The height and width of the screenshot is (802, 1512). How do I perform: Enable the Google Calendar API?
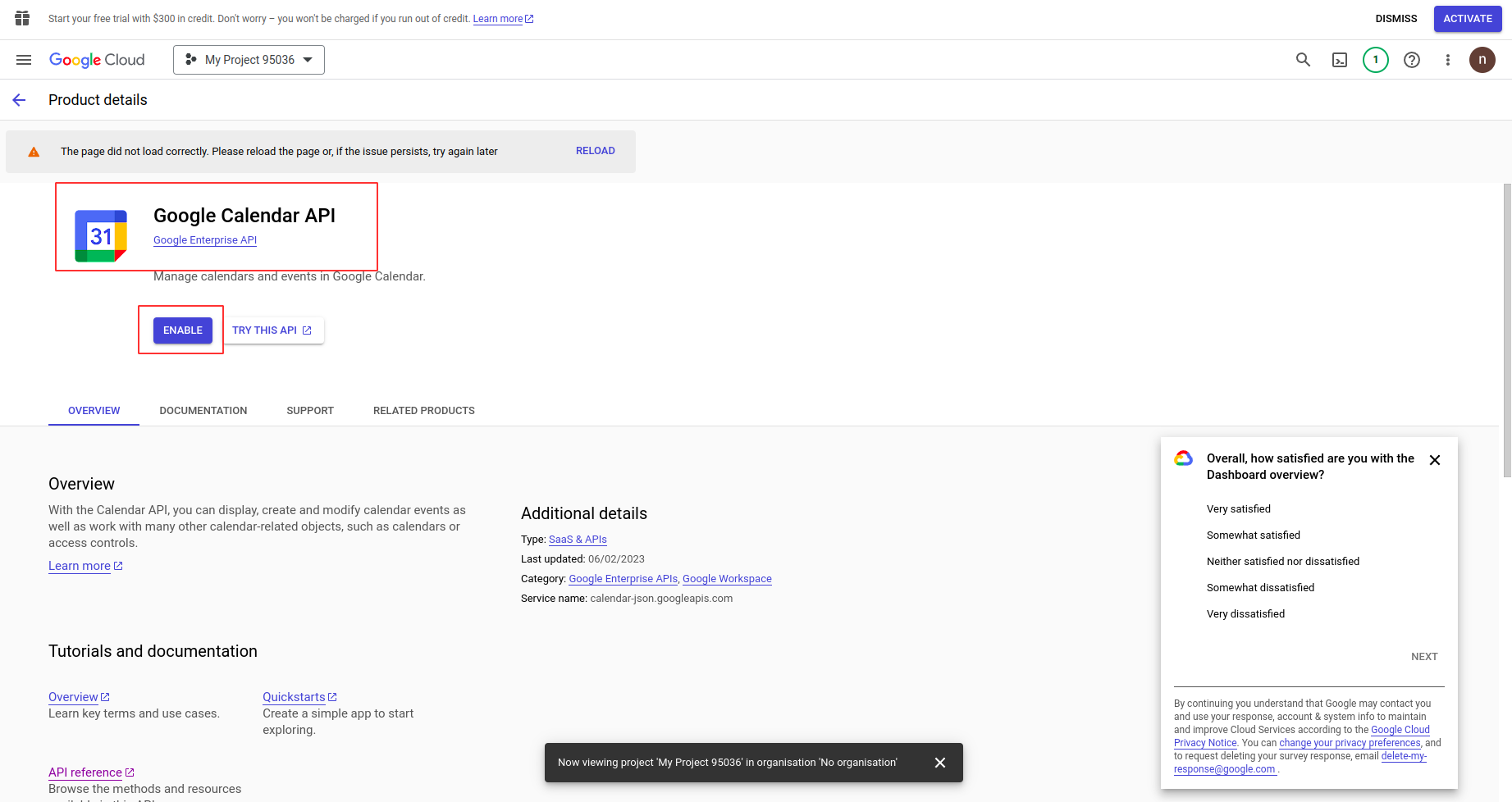click(183, 330)
